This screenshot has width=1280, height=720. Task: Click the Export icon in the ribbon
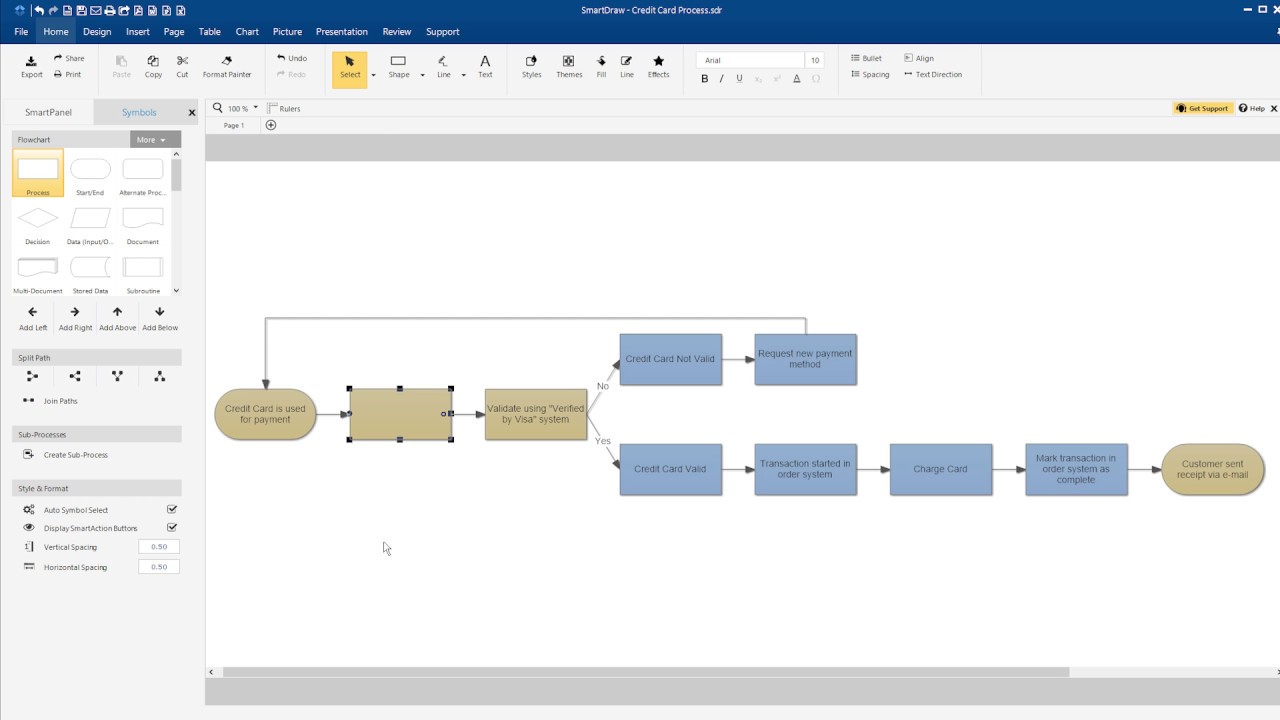pos(32,61)
